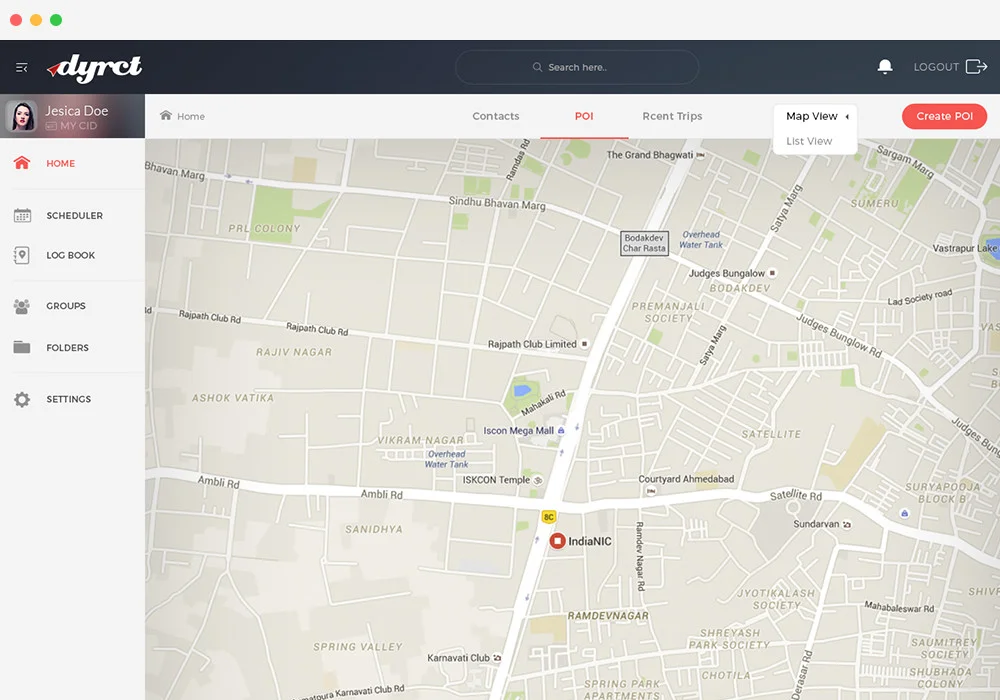Collapse the sidebar using the hamburger icon
Viewport: 1000px width, 700px height.
[21, 66]
